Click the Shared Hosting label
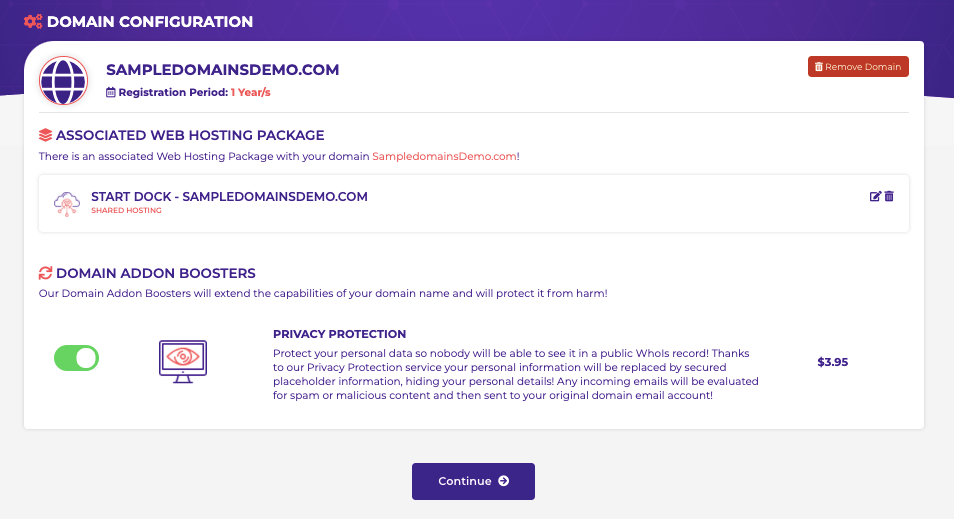This screenshot has height=519, width=954. 127,211
